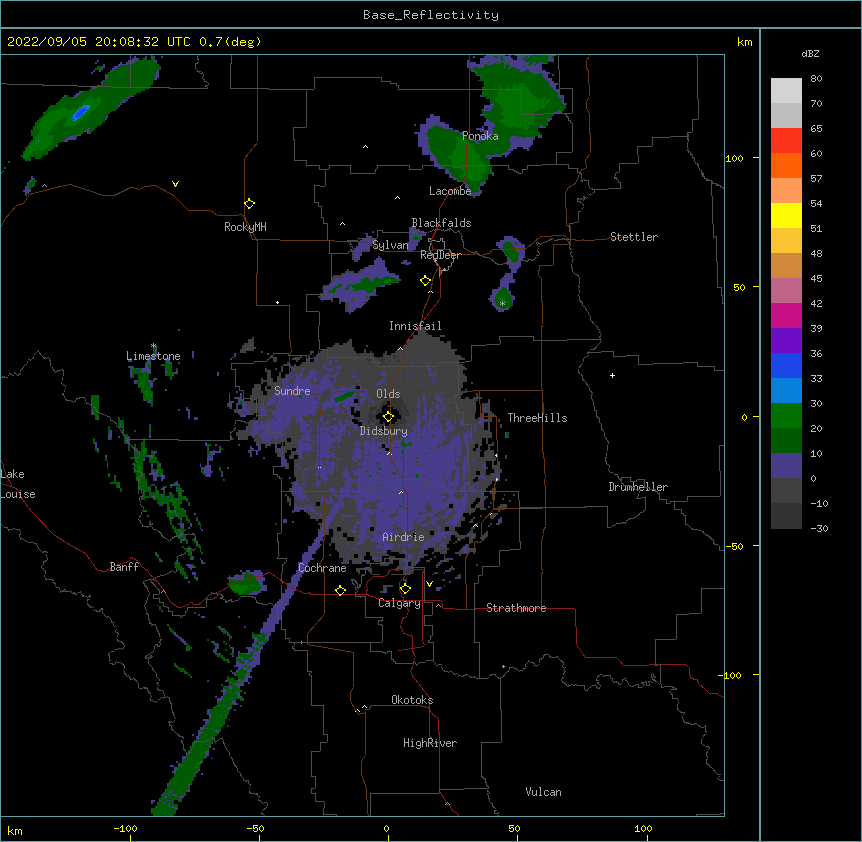The width and height of the screenshot is (862, 842).
Task: Select the orange 60-57 dBZ legend swatch
Action: pos(786,165)
